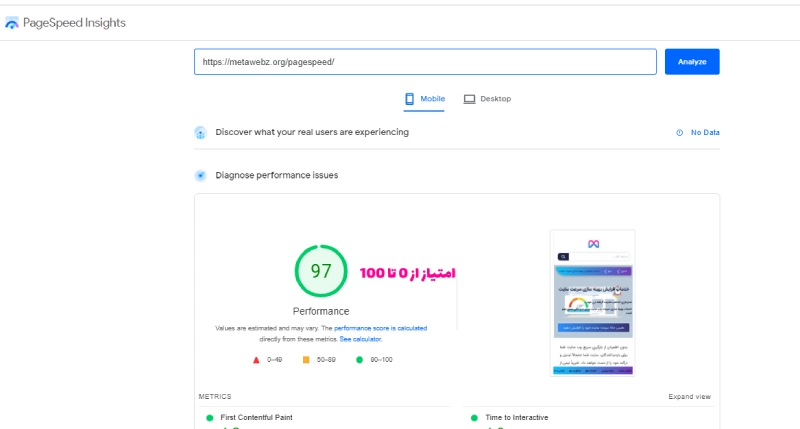This screenshot has height=429, width=800.
Task: Expand the metrics with Expand view
Action: pyautogui.click(x=689, y=397)
